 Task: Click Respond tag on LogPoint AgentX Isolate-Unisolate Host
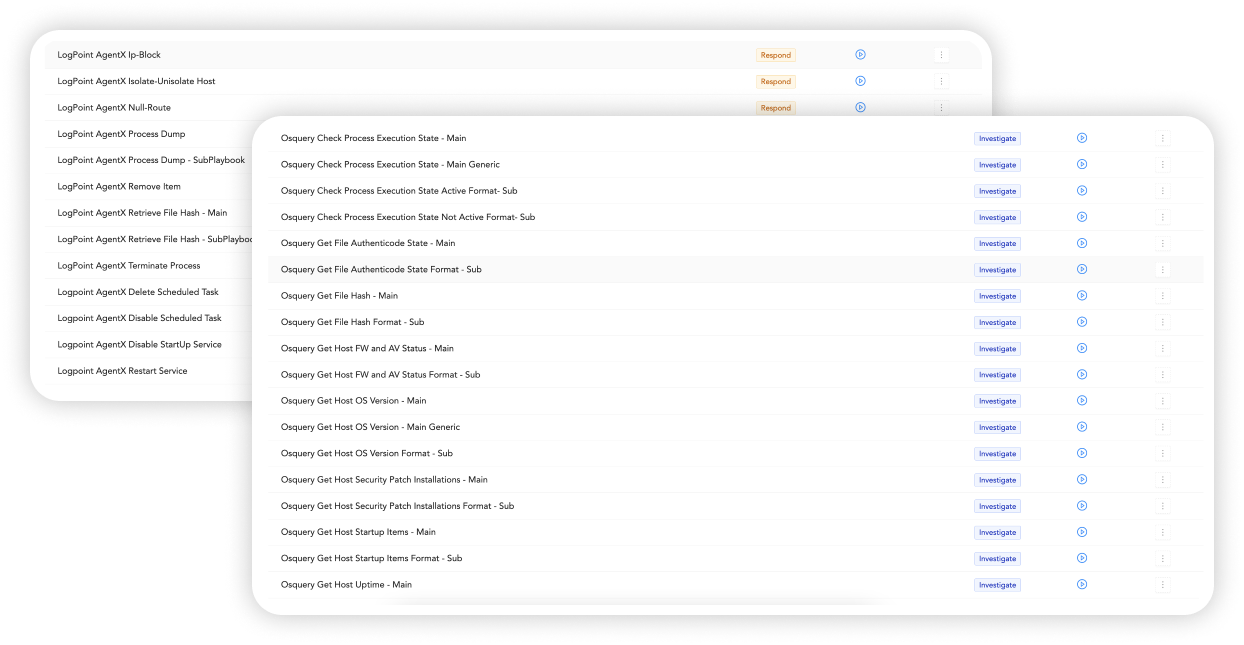[775, 82]
